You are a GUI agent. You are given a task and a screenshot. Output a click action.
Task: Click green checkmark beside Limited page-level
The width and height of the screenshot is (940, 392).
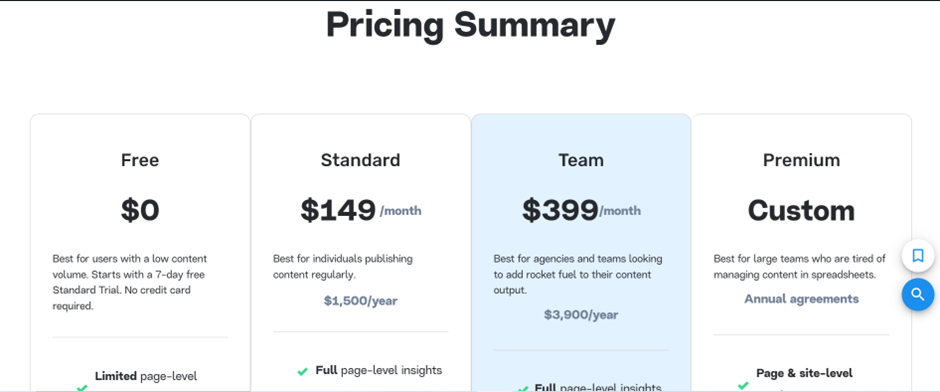point(82,388)
